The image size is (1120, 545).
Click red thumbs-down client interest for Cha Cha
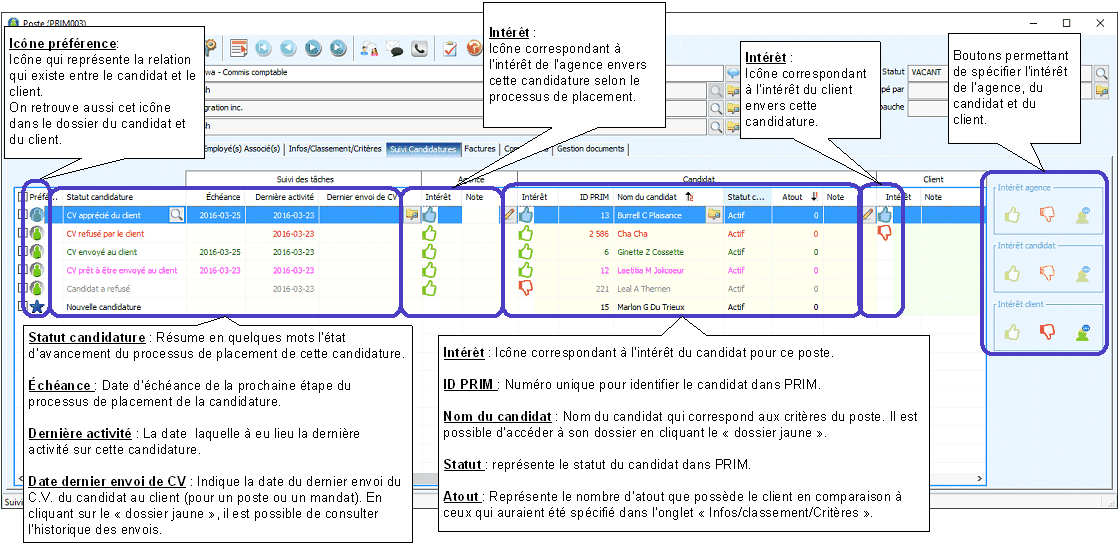[x=884, y=233]
